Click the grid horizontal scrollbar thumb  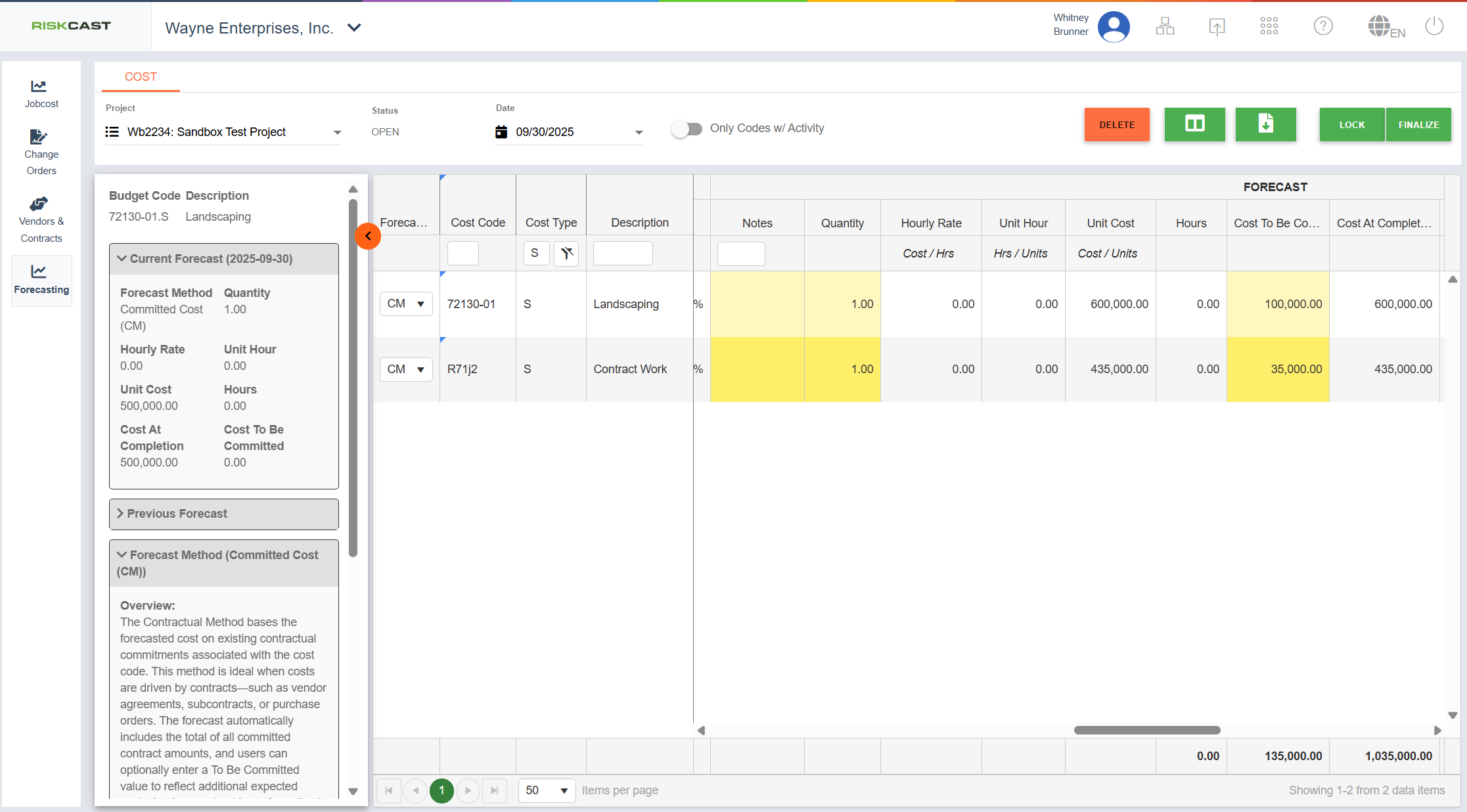coord(1146,731)
